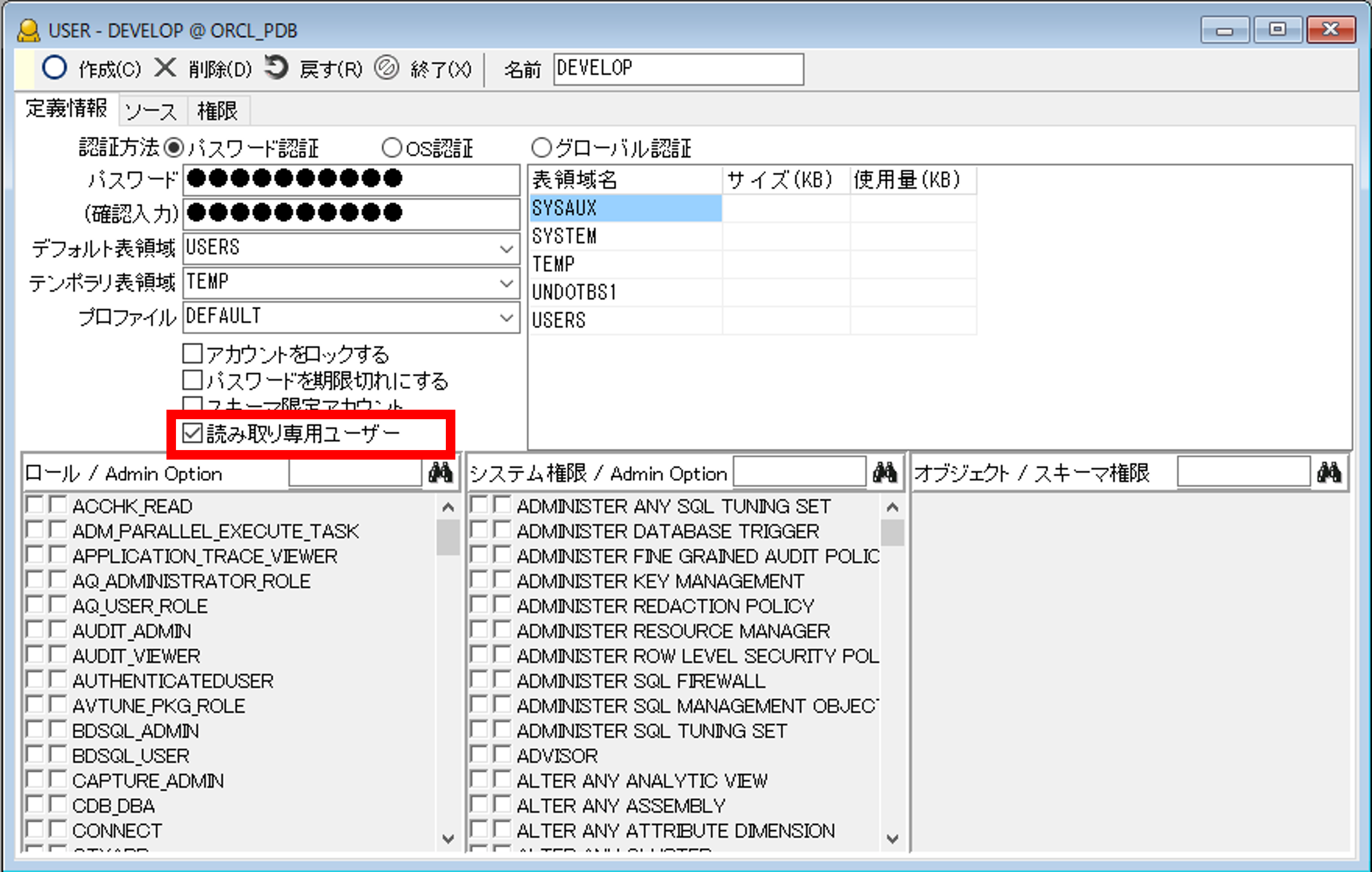
Task: Open the default tablespace dropdown showing USERS
Action: pos(506,249)
